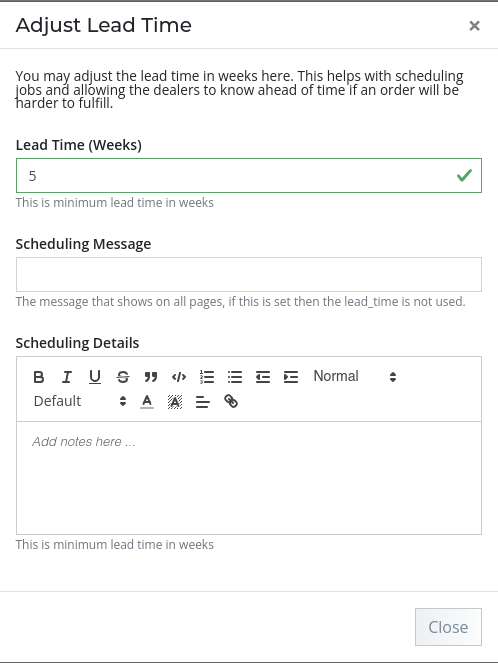Open the Default font dropdown
This screenshot has height=663, width=498.
[80, 401]
